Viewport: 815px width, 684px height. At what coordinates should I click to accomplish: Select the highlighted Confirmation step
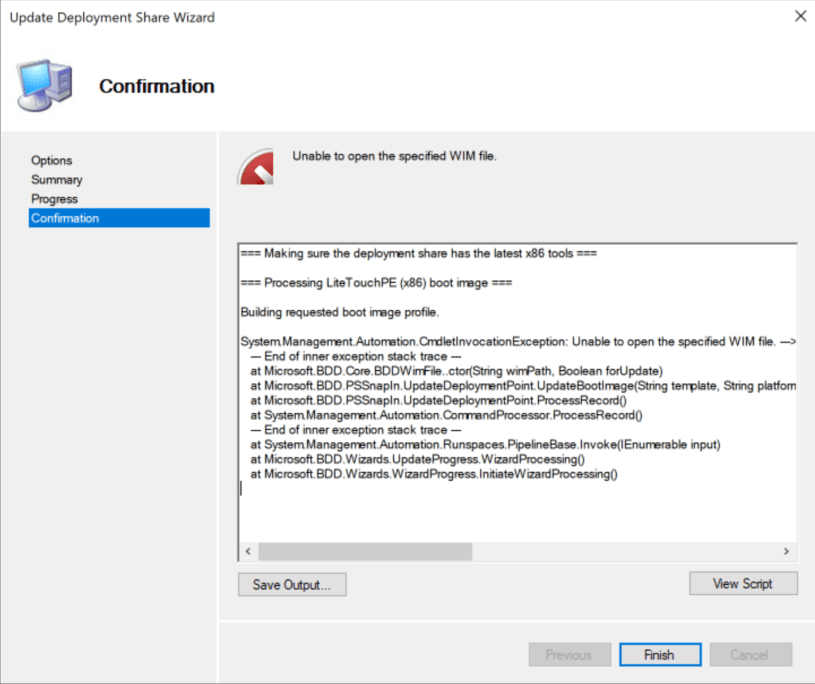click(x=65, y=218)
